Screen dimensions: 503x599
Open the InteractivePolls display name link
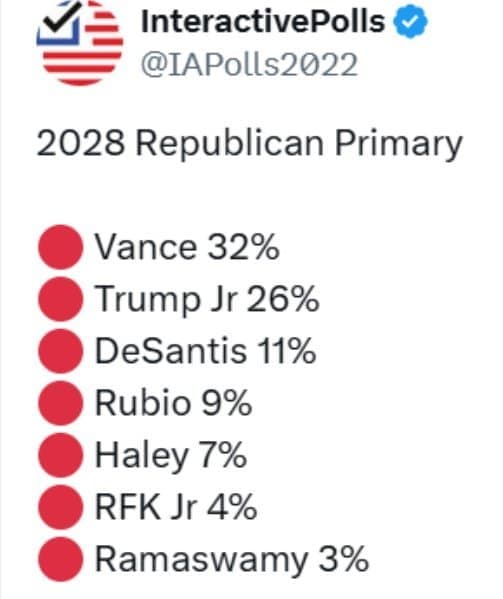(x=263, y=21)
